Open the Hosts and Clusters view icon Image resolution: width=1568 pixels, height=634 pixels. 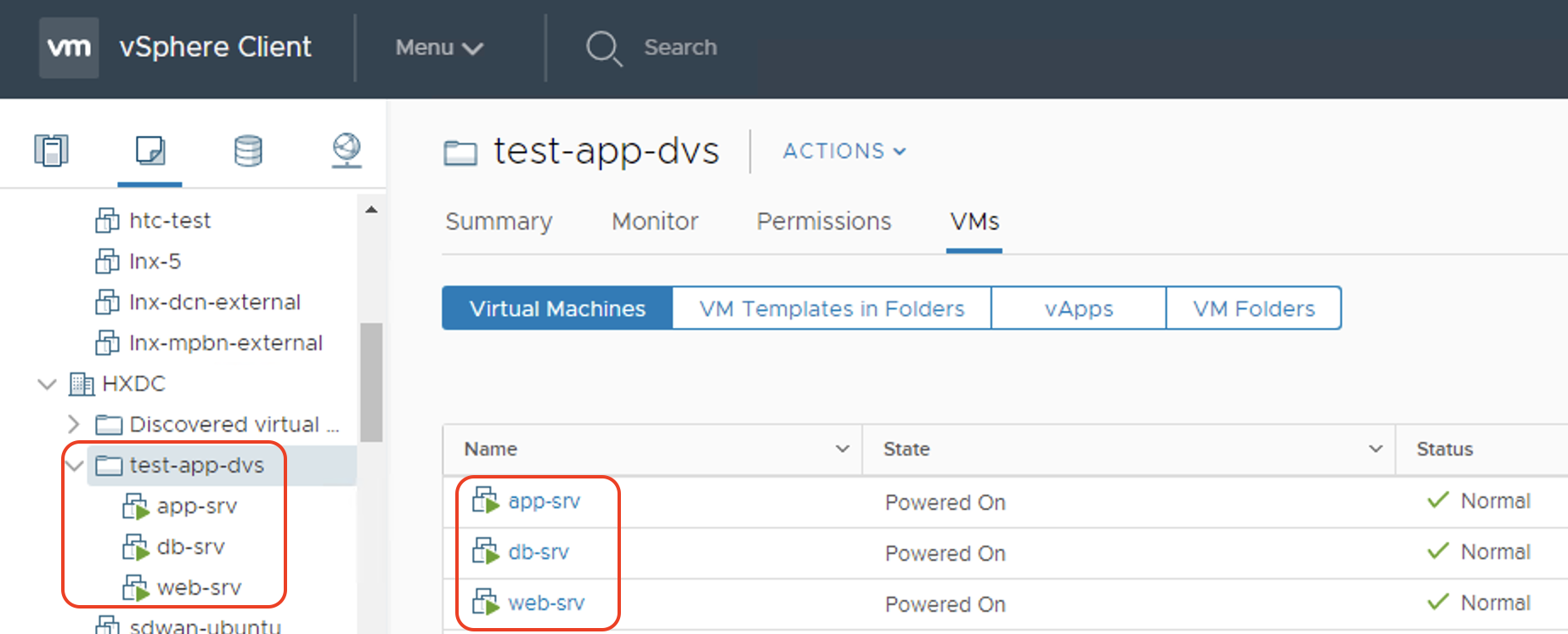pyautogui.click(x=51, y=150)
